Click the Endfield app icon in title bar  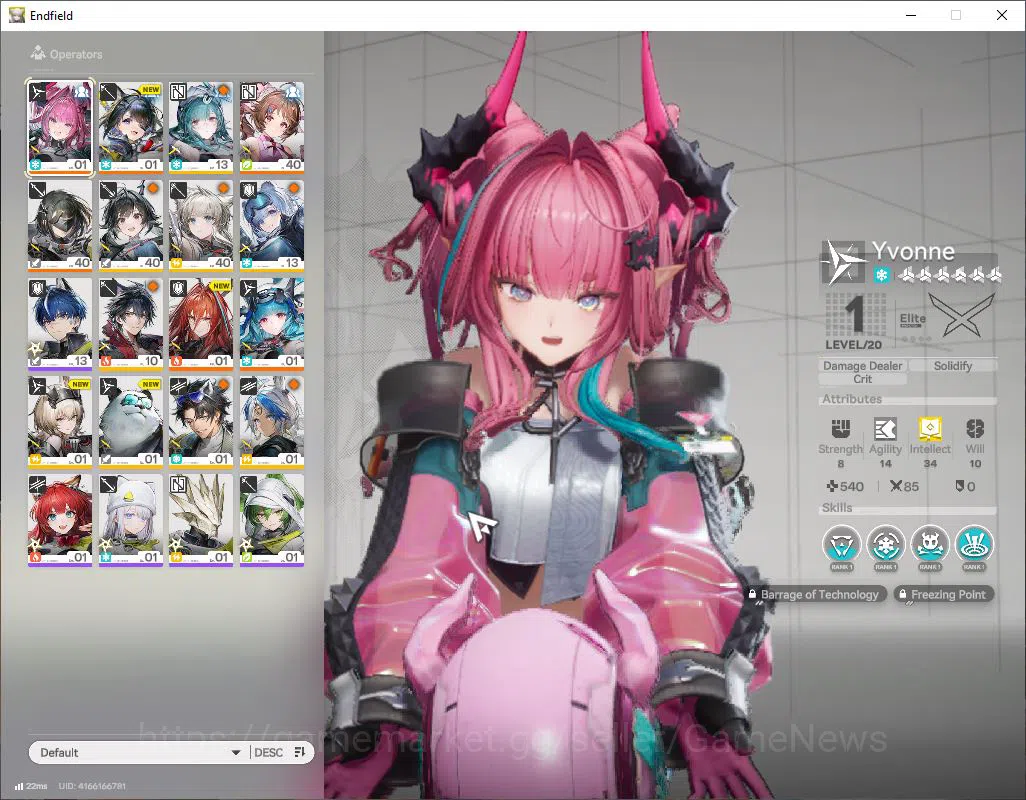17,15
